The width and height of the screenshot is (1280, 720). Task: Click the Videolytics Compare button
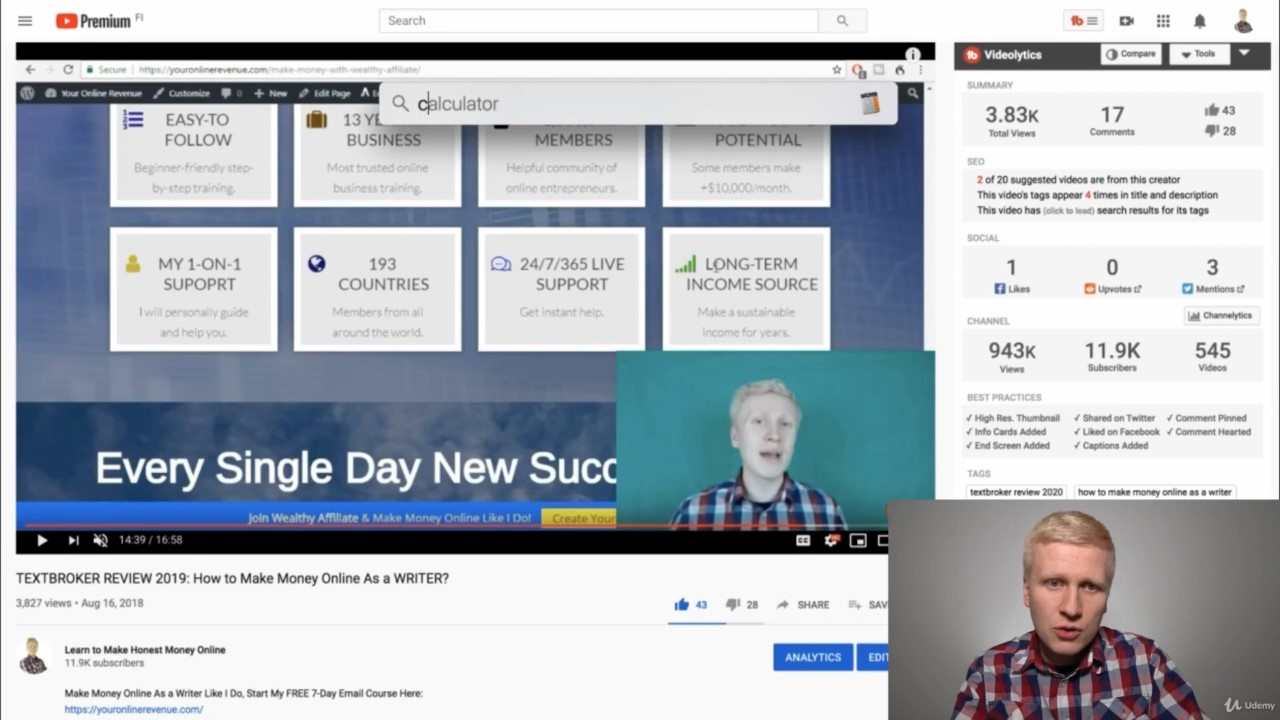point(1132,54)
